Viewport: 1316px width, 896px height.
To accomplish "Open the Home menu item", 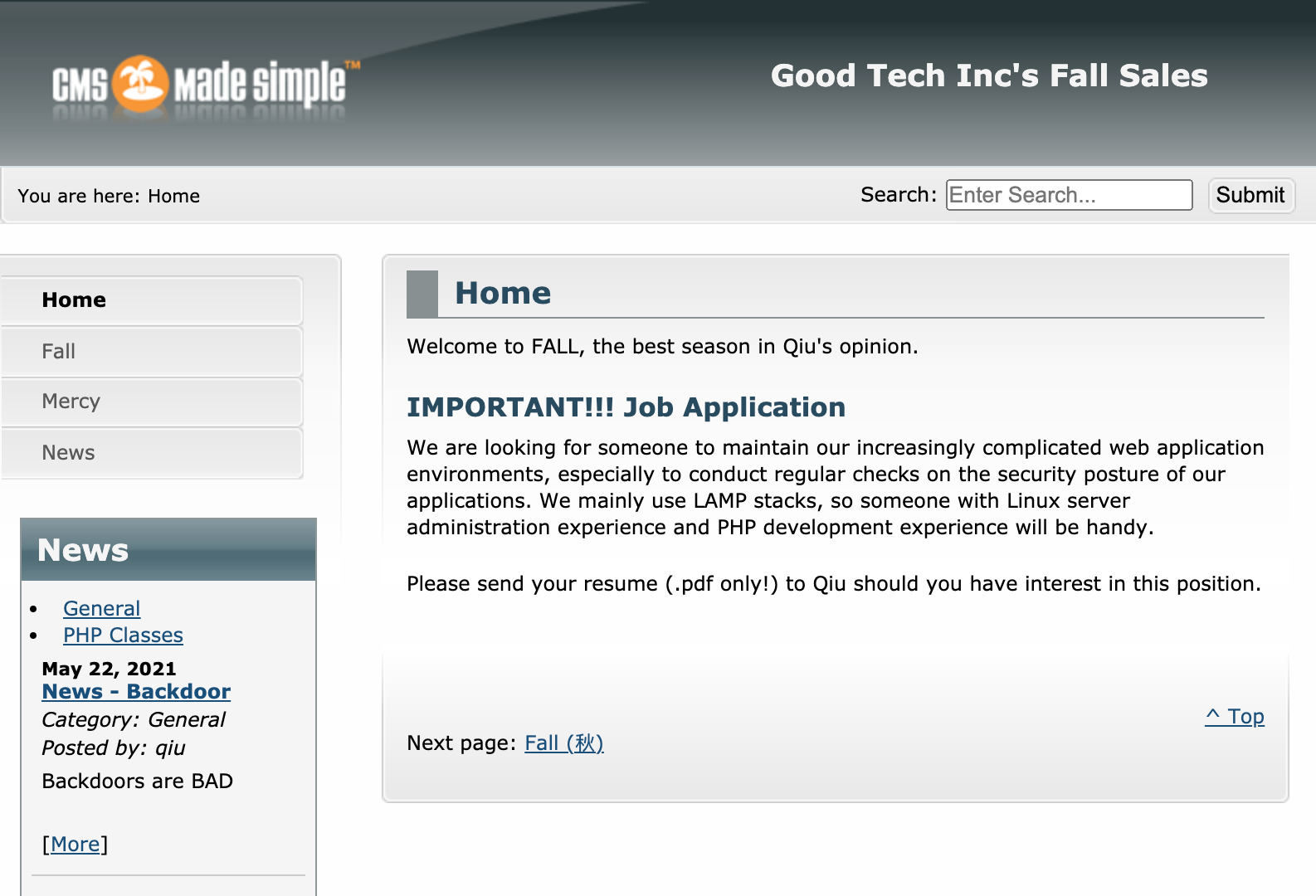I will pyautogui.click(x=152, y=300).
